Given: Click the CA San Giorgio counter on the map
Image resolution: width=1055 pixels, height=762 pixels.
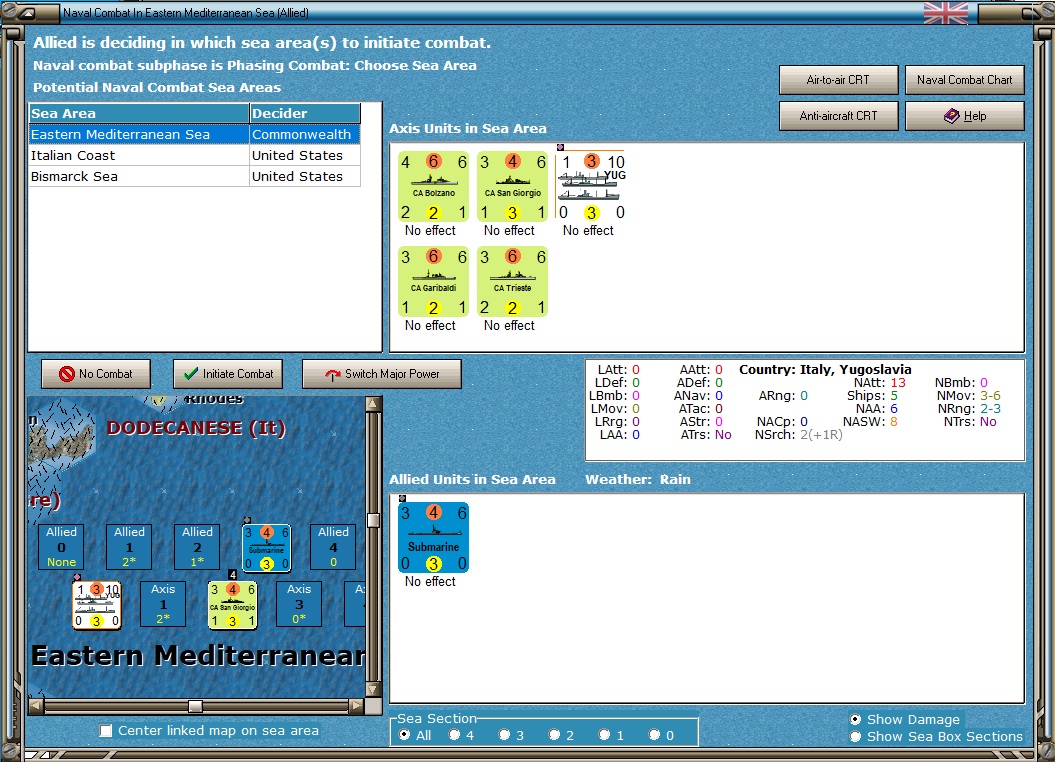Looking at the screenshot, I should (x=233, y=605).
